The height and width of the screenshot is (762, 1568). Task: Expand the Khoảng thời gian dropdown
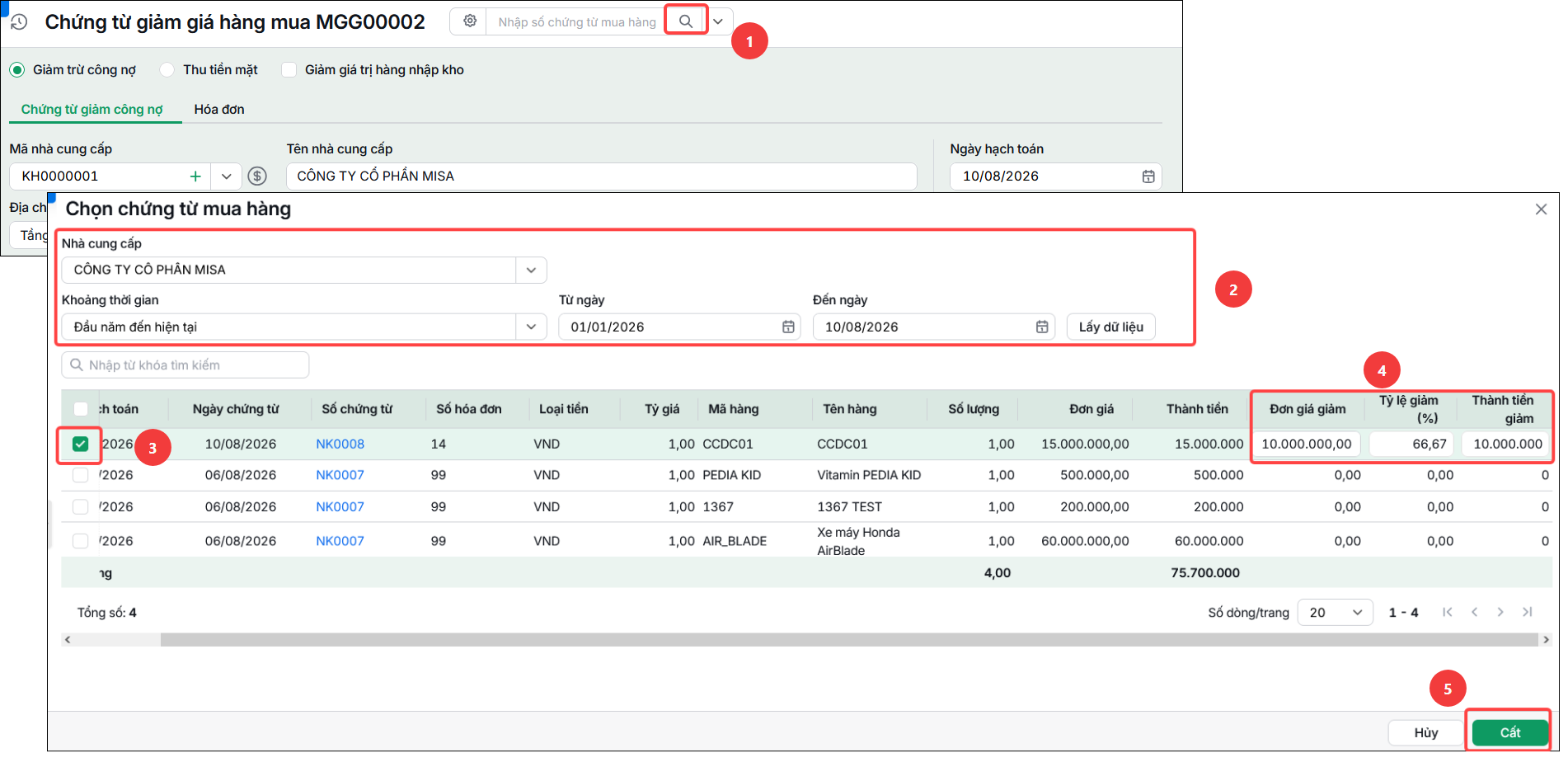(x=532, y=327)
